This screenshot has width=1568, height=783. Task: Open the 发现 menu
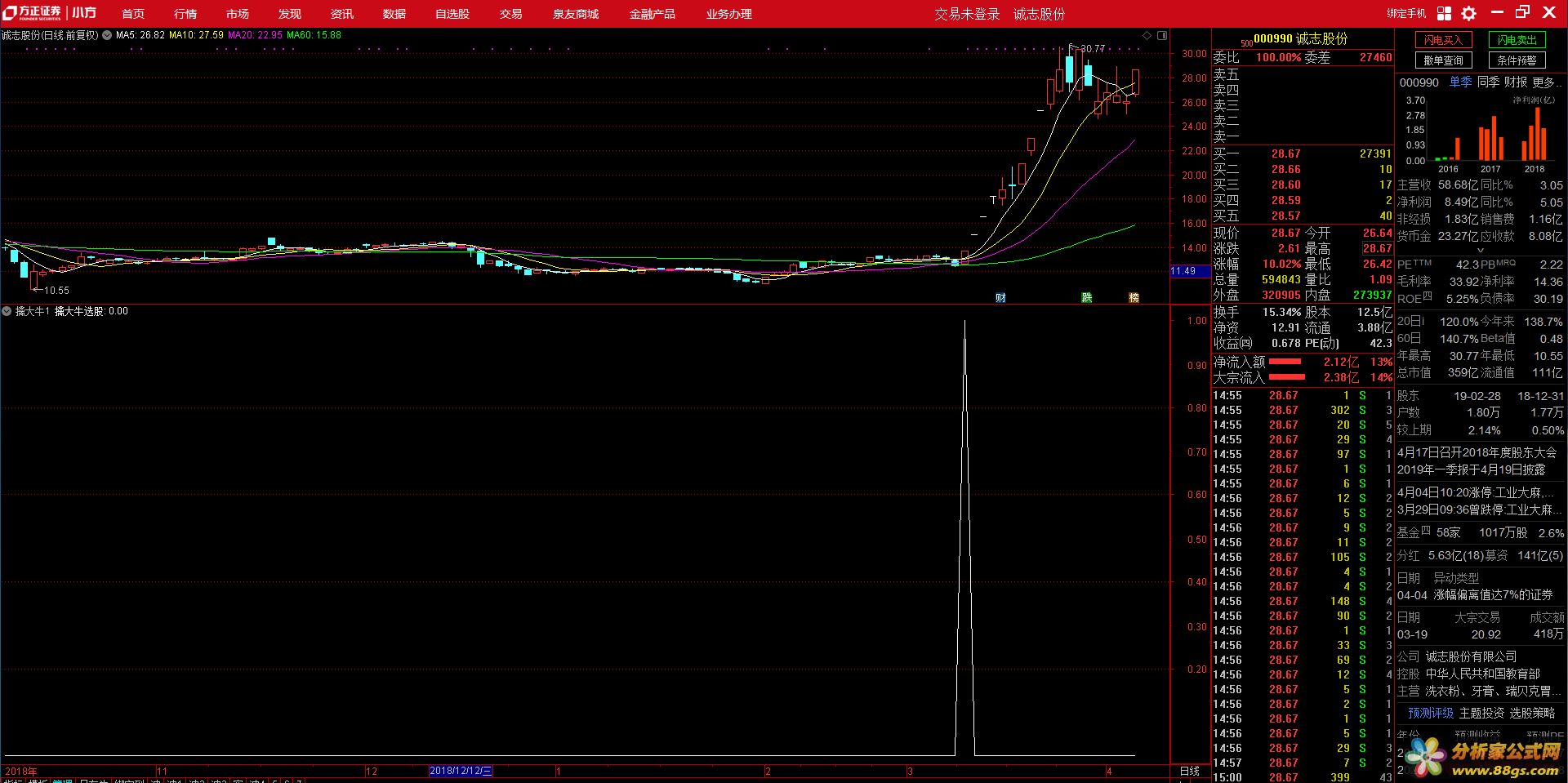(290, 14)
